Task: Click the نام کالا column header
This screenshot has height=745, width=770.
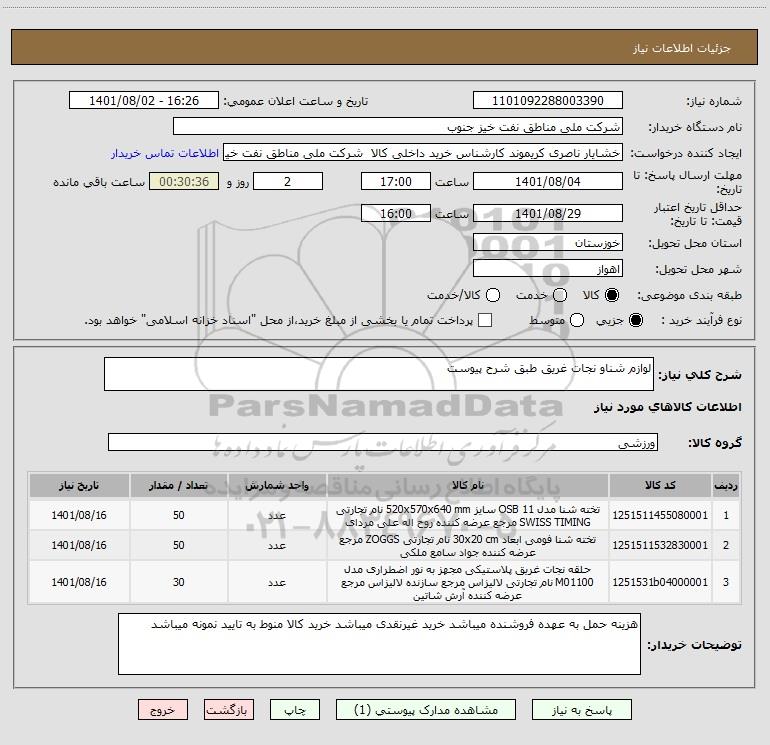Action: [x=468, y=486]
